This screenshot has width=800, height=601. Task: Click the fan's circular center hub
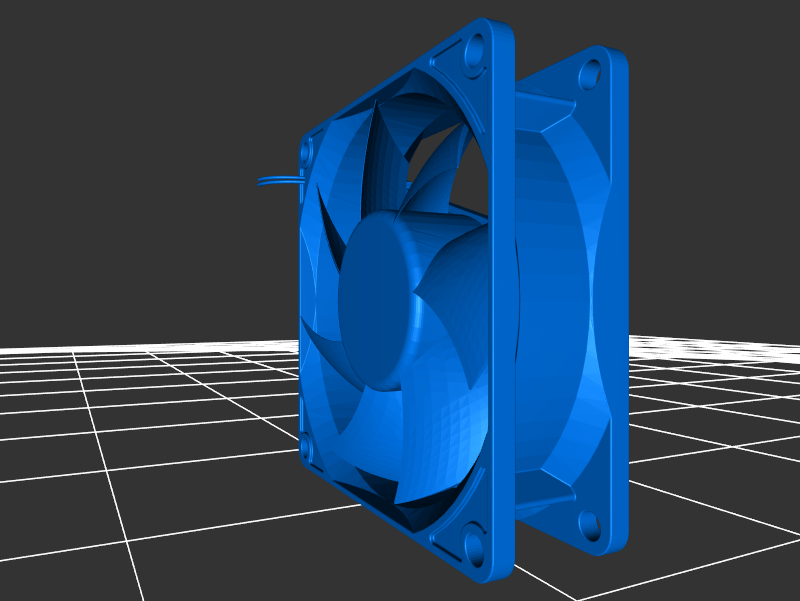tap(377, 302)
